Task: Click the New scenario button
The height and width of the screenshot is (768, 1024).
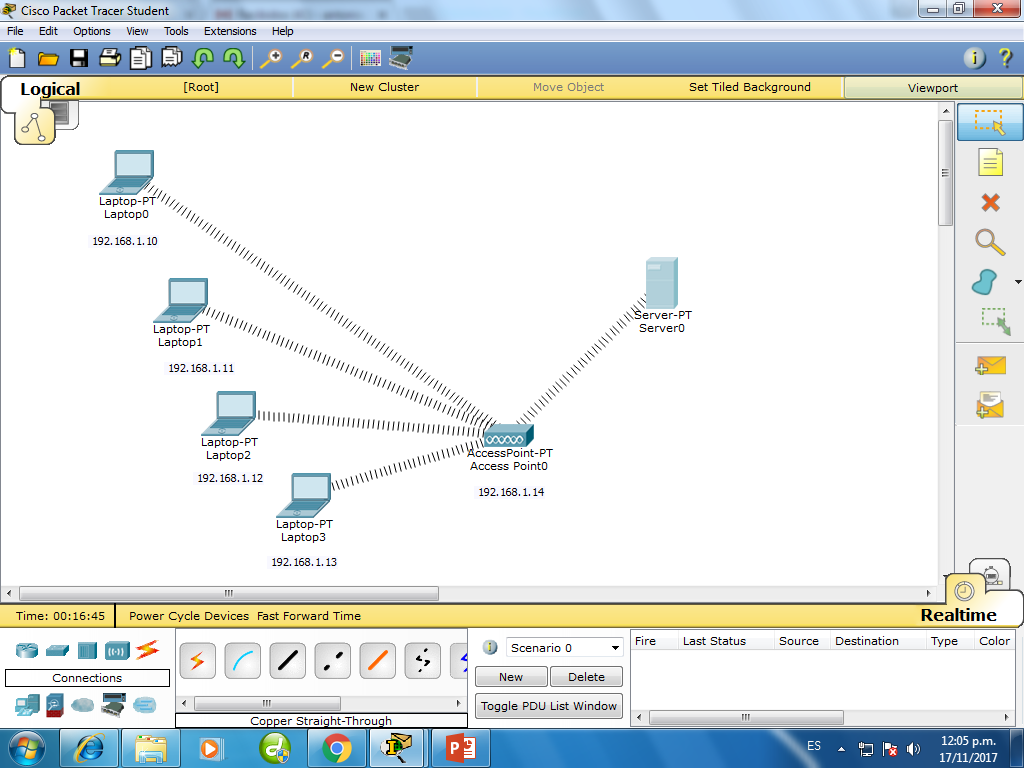Action: point(511,677)
